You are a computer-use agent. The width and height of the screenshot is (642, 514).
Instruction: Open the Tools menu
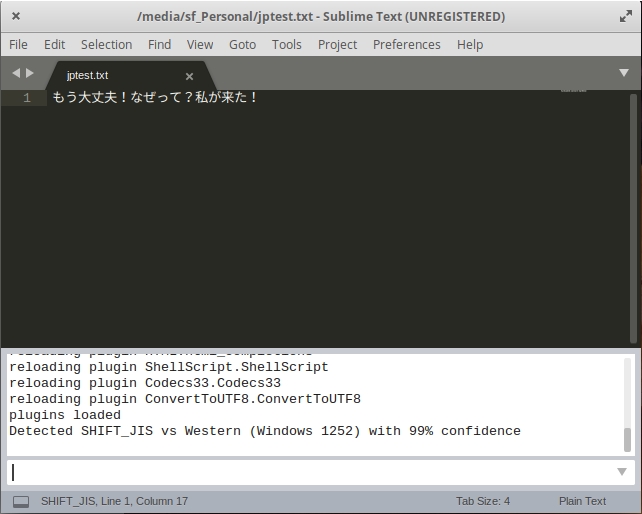287,44
